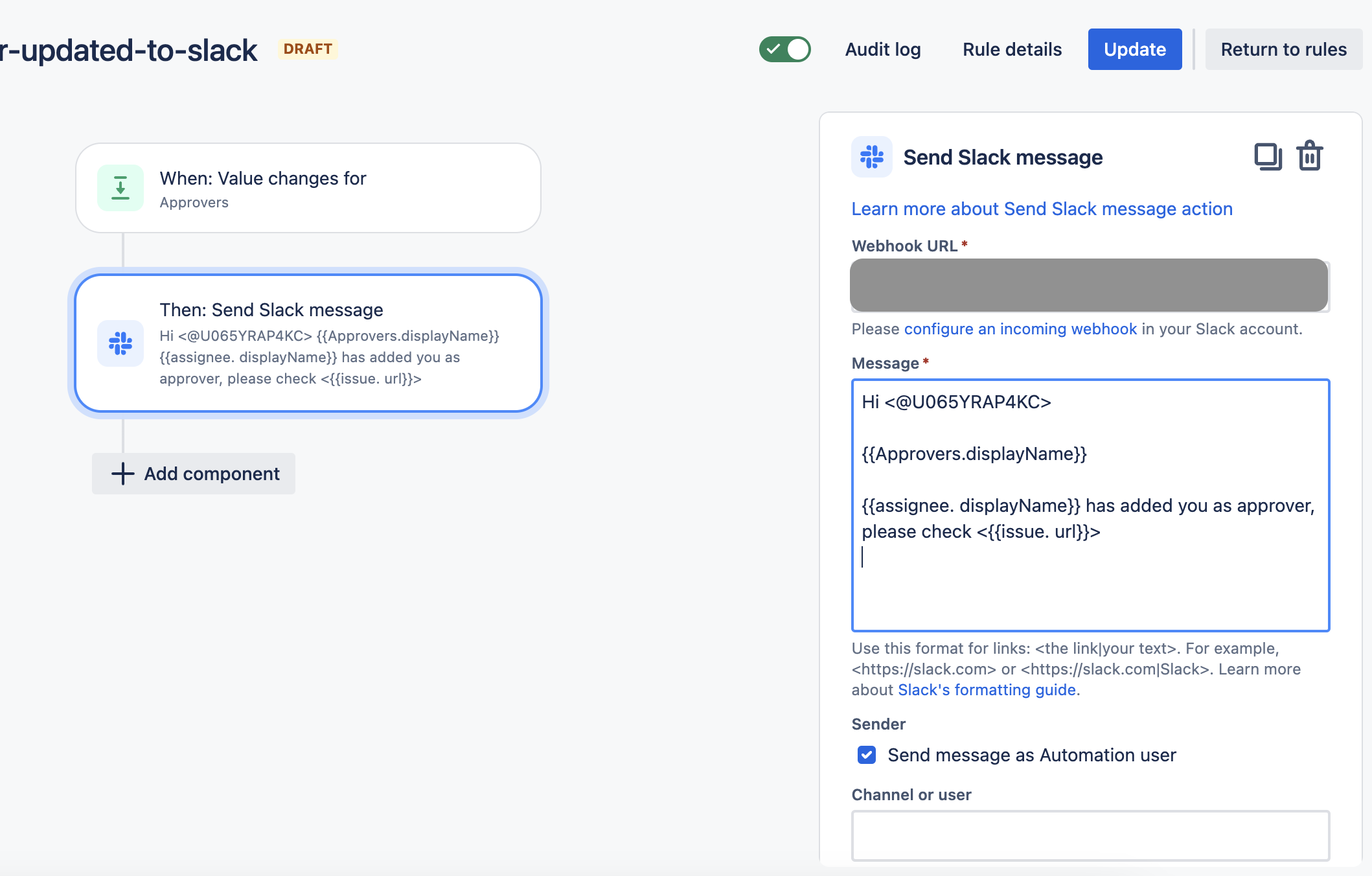Click Return to rules
This screenshot has width=1372, height=876.
click(x=1283, y=49)
